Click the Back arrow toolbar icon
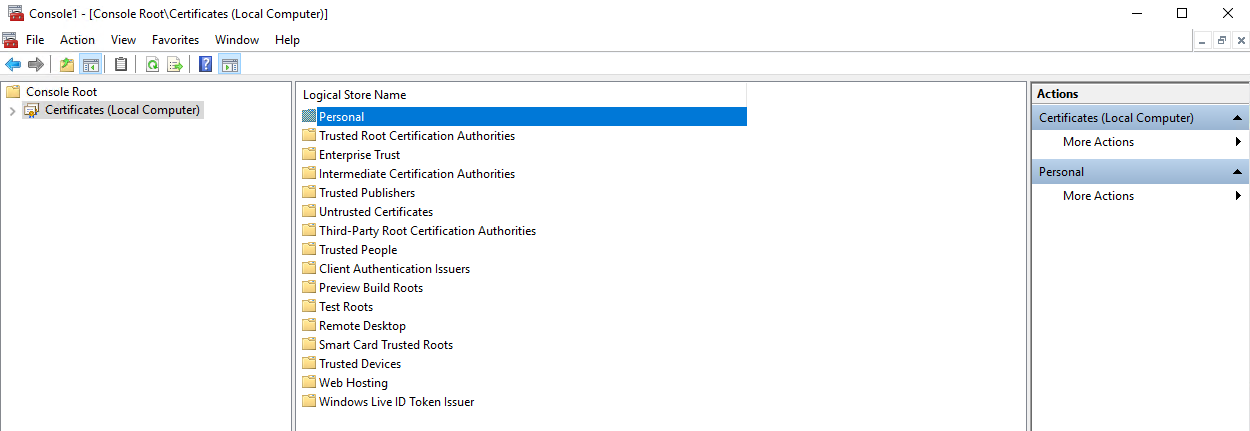The image size is (1250, 431). click(13, 65)
